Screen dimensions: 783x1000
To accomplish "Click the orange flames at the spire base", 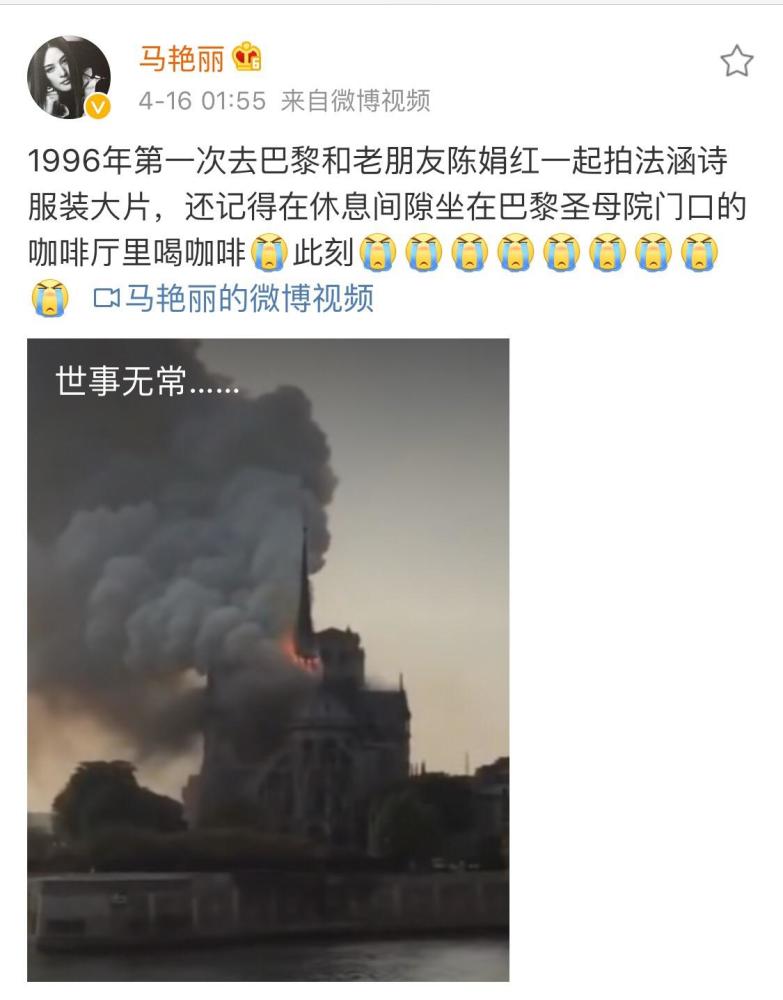I will [299, 654].
